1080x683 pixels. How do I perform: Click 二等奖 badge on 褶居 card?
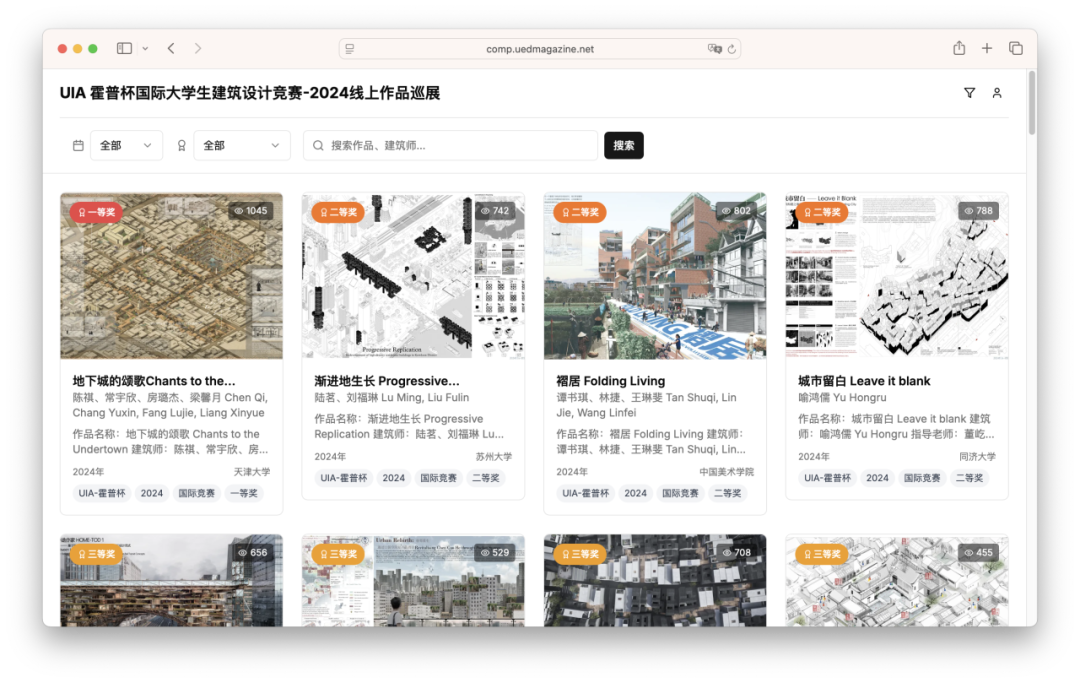pos(580,212)
